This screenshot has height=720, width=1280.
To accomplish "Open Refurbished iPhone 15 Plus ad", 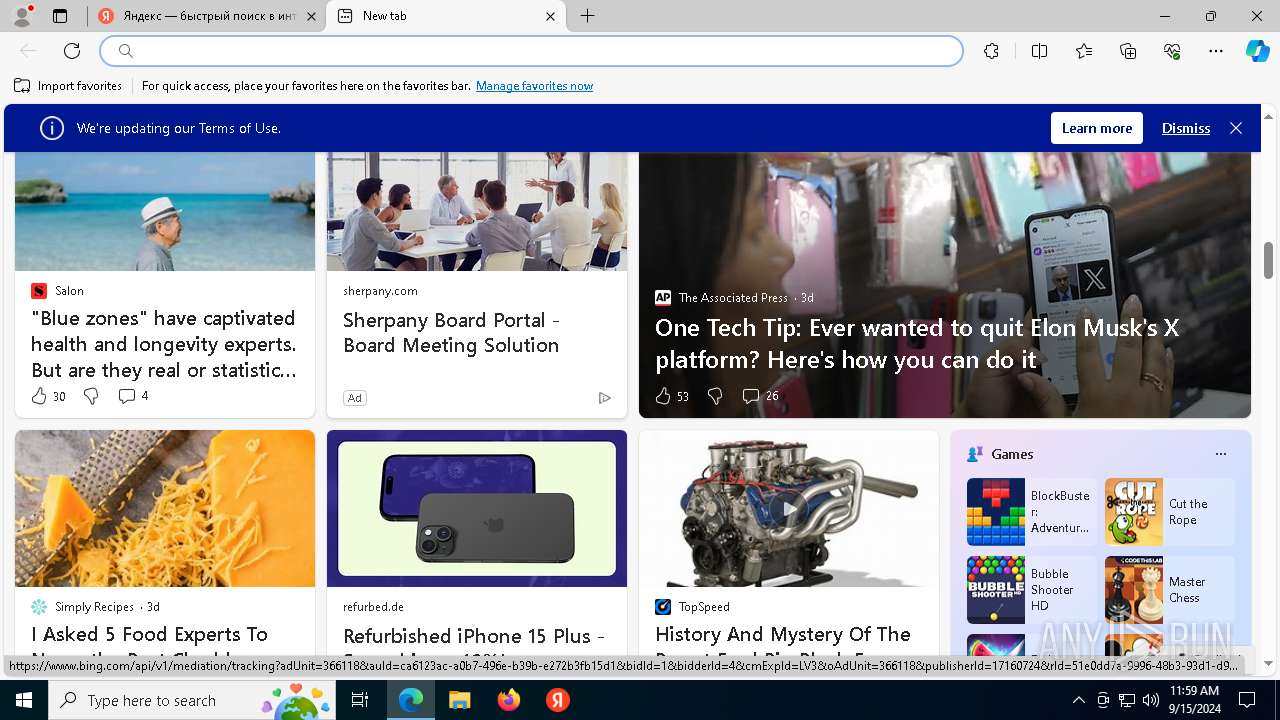I will (x=474, y=636).
